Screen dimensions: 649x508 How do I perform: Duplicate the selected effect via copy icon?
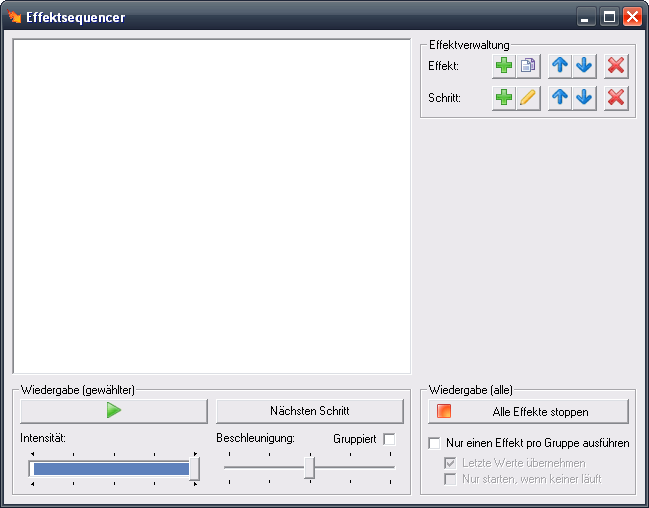[528, 66]
